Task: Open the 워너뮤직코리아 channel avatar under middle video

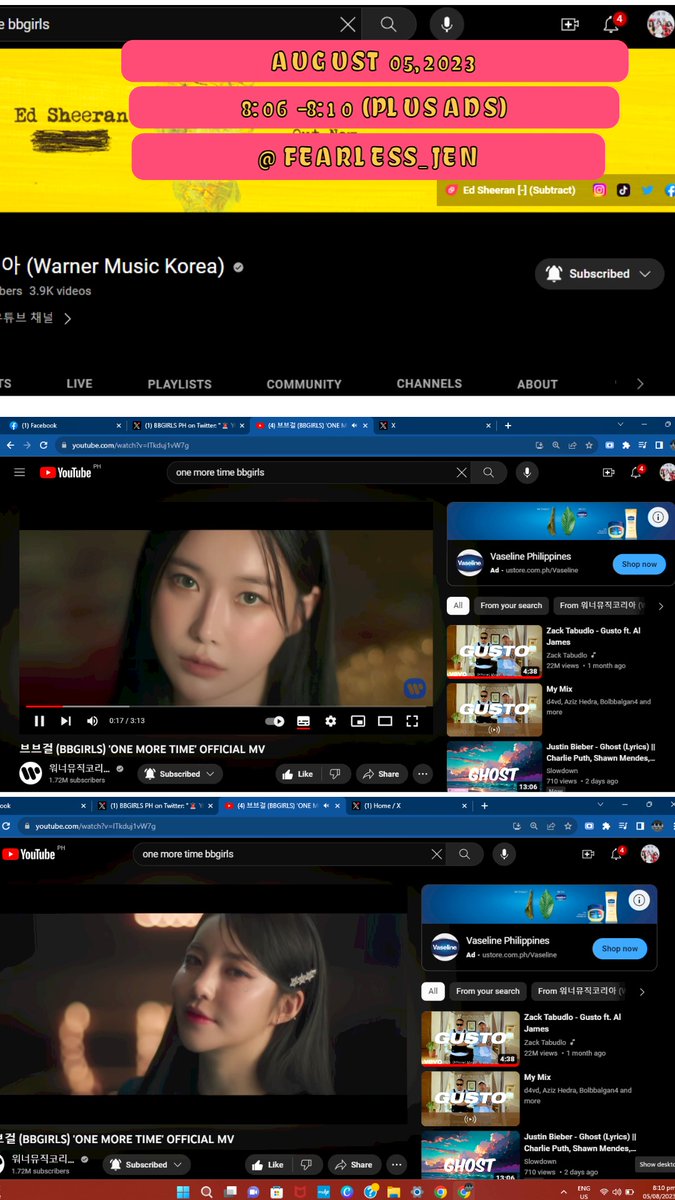Action: 30,773
